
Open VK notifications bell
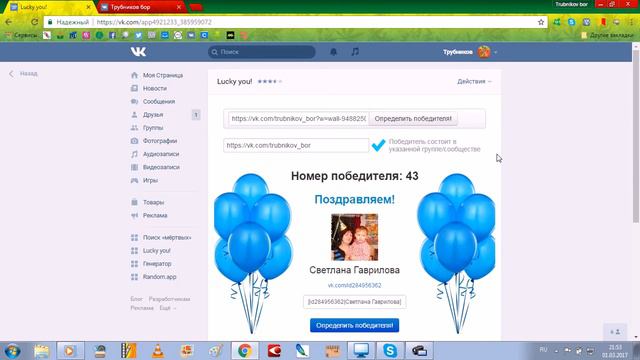(x=333, y=52)
